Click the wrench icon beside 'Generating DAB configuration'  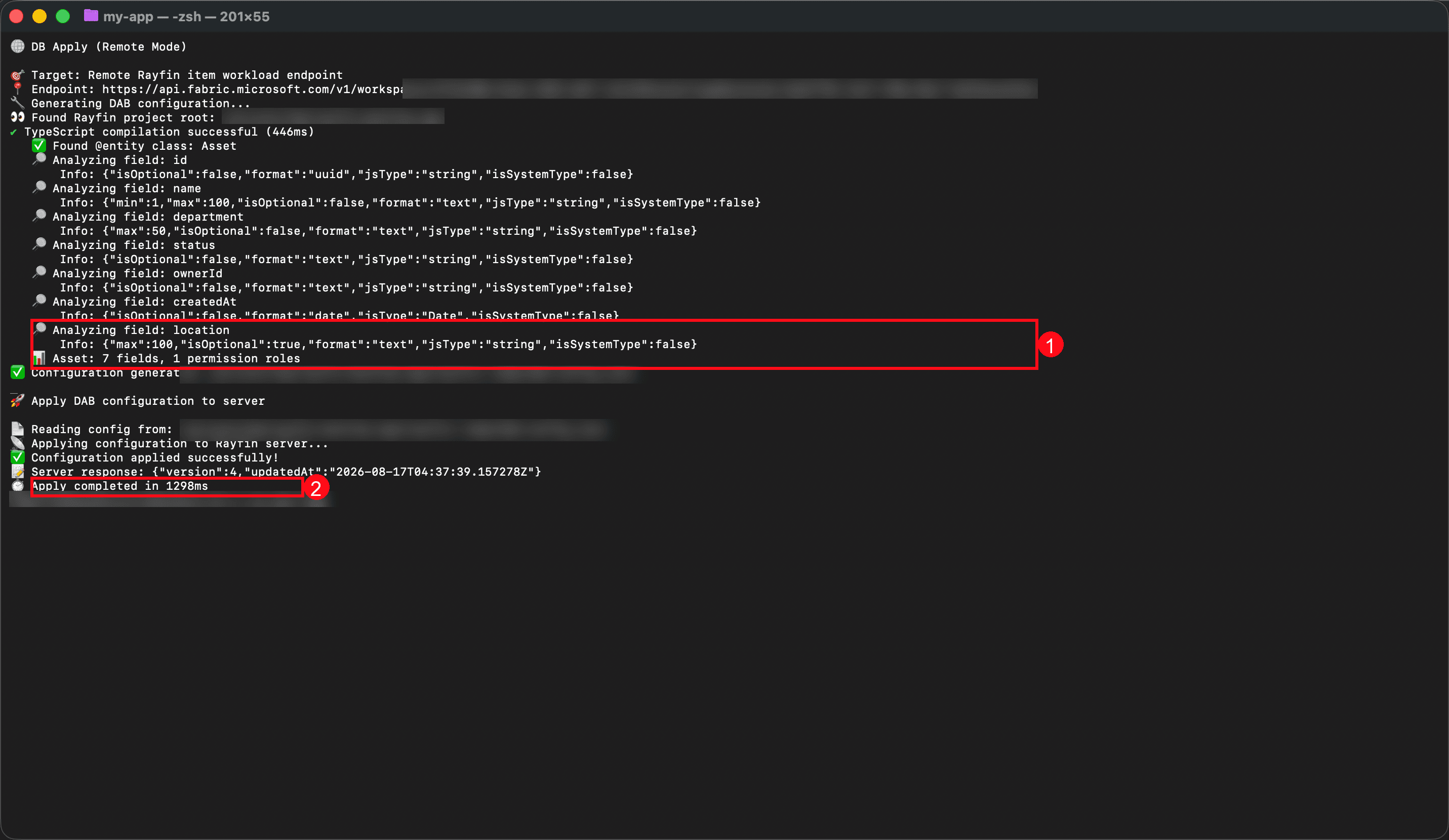(18, 103)
